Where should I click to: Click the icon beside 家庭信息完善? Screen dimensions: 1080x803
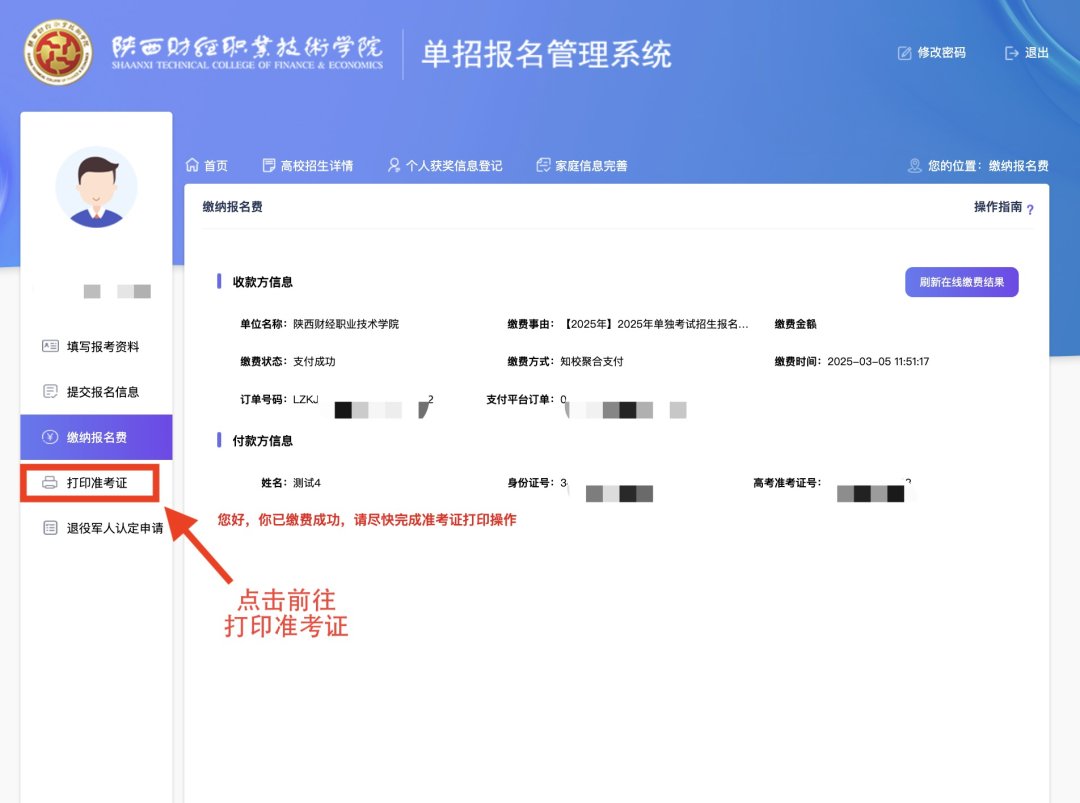543,165
